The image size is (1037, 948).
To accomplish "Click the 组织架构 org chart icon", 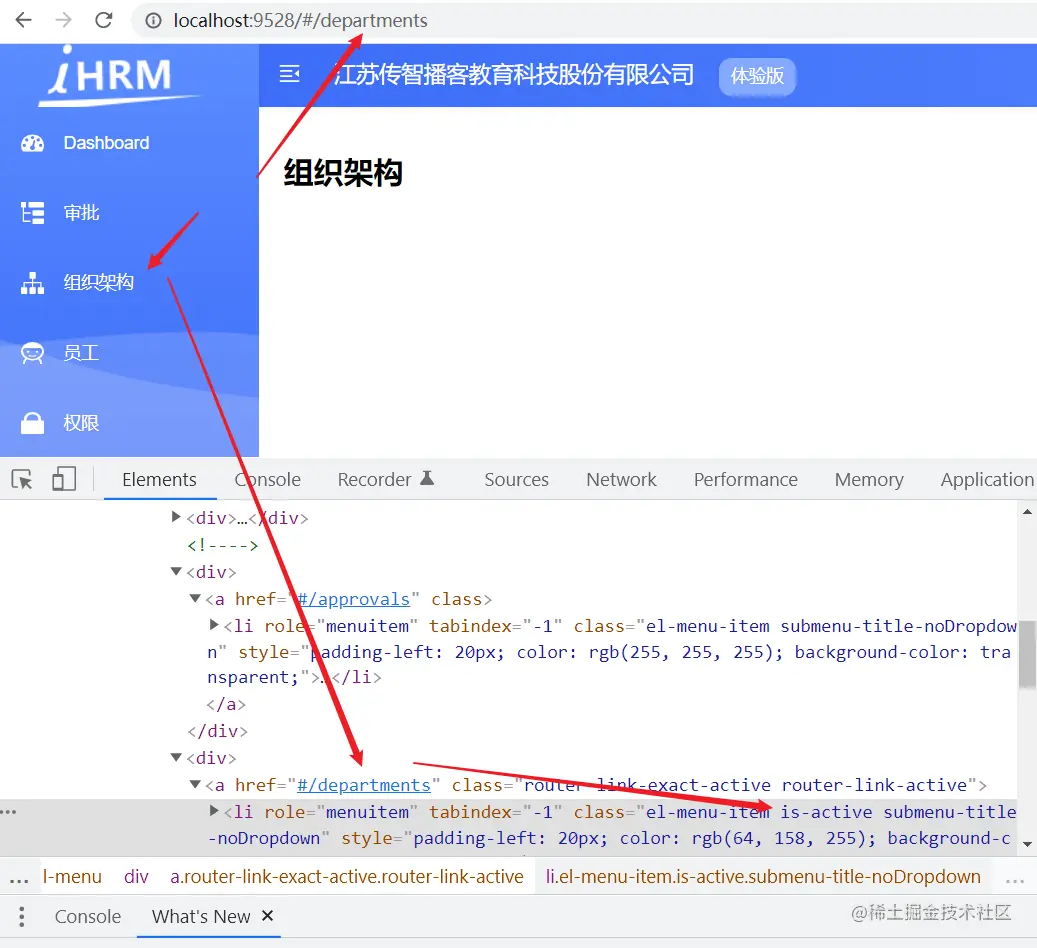I will (x=32, y=283).
